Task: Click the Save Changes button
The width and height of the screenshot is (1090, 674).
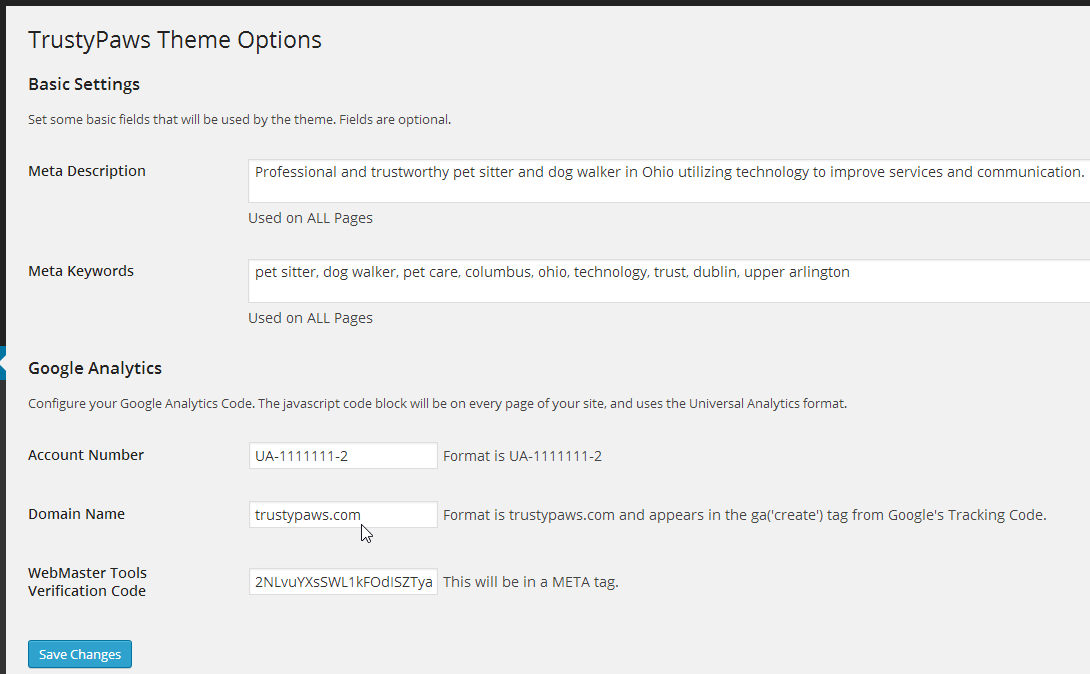Action: click(80, 654)
